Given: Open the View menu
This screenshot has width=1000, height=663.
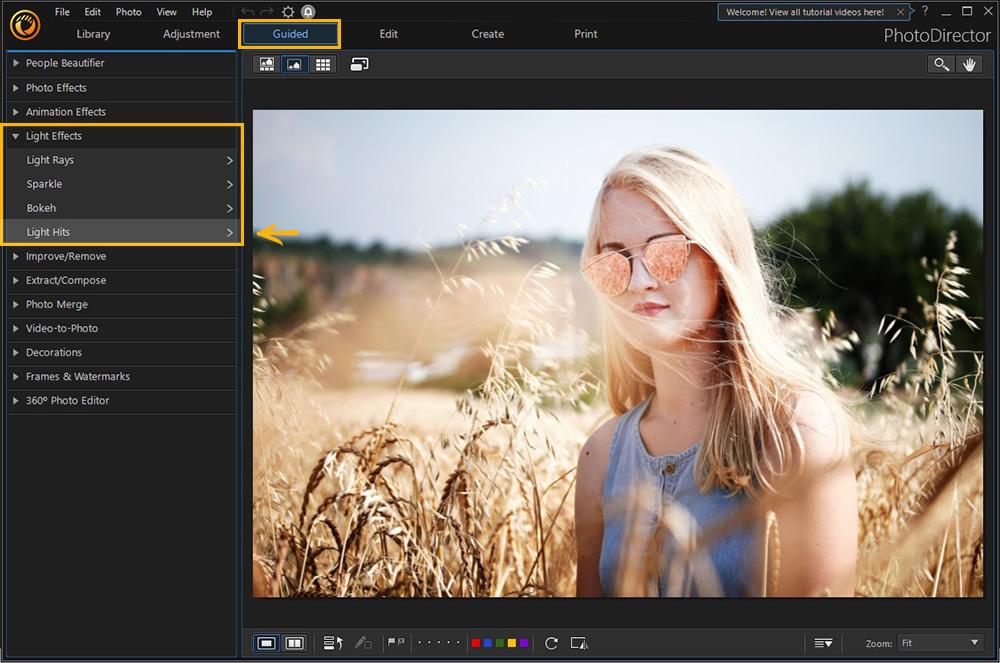Looking at the screenshot, I should point(166,11).
